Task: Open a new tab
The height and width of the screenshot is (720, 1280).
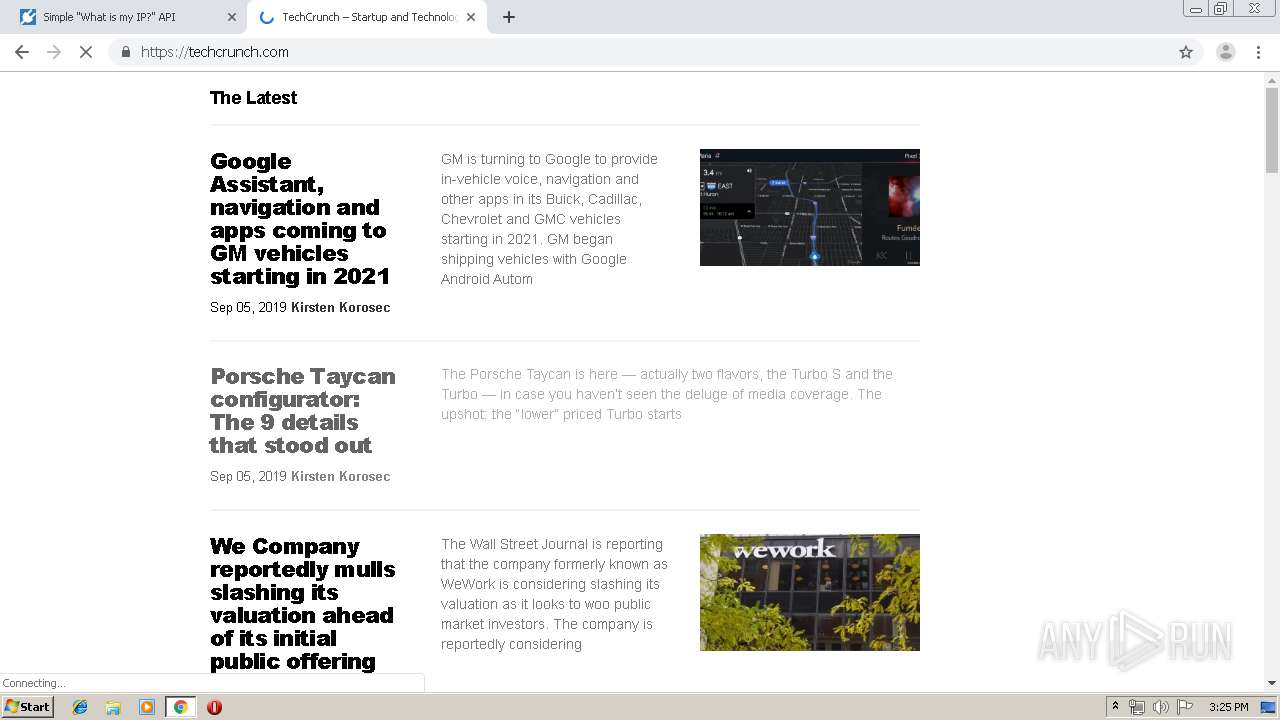Action: (509, 17)
